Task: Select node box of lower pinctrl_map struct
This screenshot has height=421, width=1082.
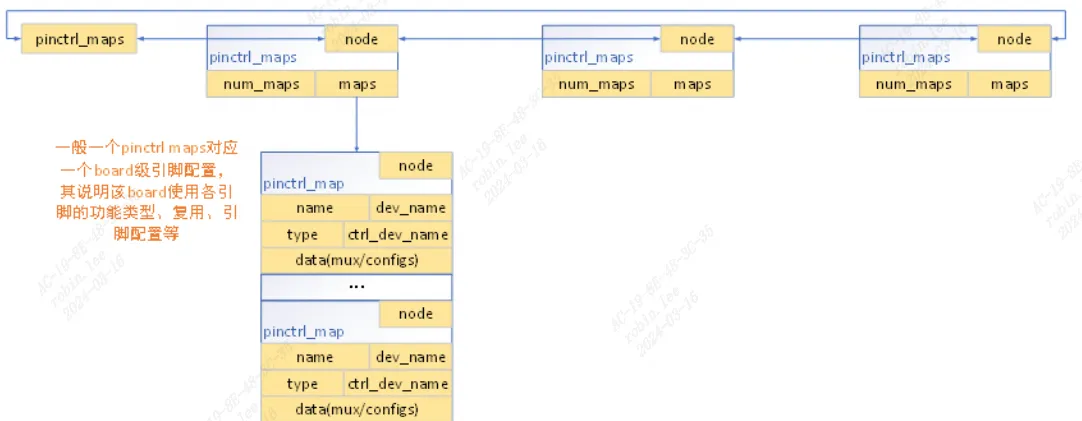Action: point(415,314)
